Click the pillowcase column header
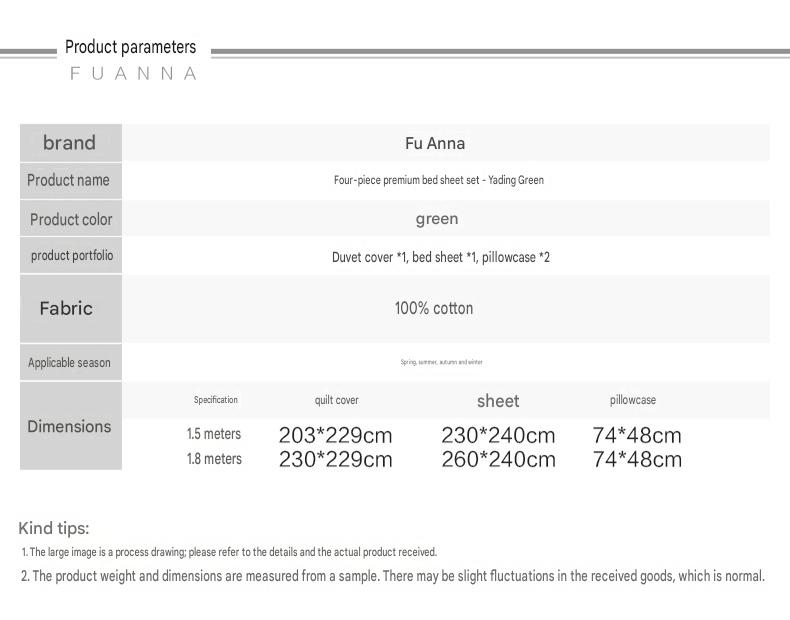Image resolution: width=790 pixels, height=620 pixels. [x=633, y=400]
